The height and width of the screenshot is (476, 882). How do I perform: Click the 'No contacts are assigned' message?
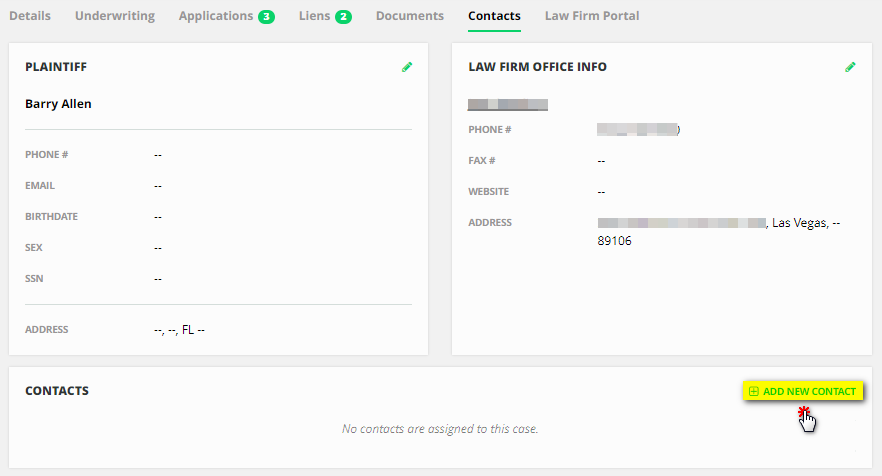pyautogui.click(x=440, y=429)
